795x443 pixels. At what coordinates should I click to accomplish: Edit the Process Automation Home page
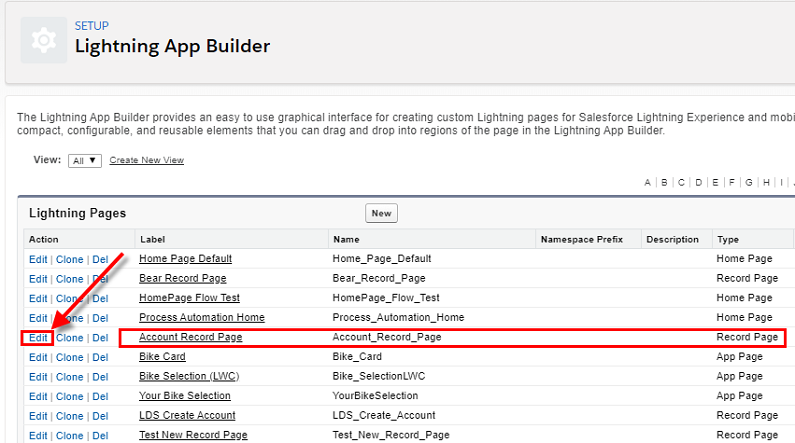[x=38, y=318]
